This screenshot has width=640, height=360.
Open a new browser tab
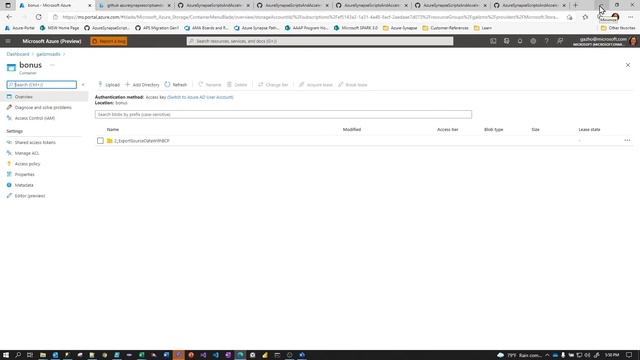pyautogui.click(x=576, y=5)
